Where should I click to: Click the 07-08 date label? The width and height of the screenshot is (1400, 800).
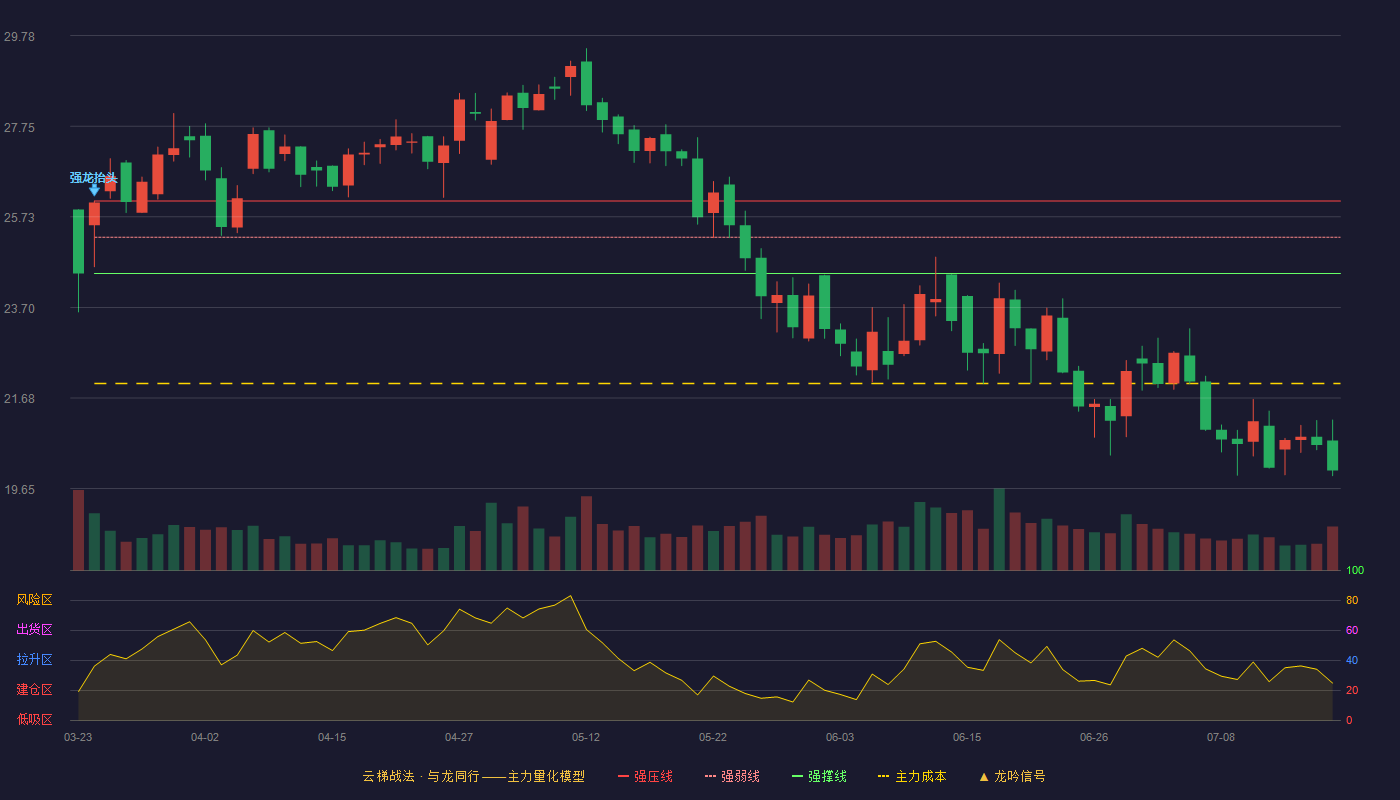(x=1221, y=737)
